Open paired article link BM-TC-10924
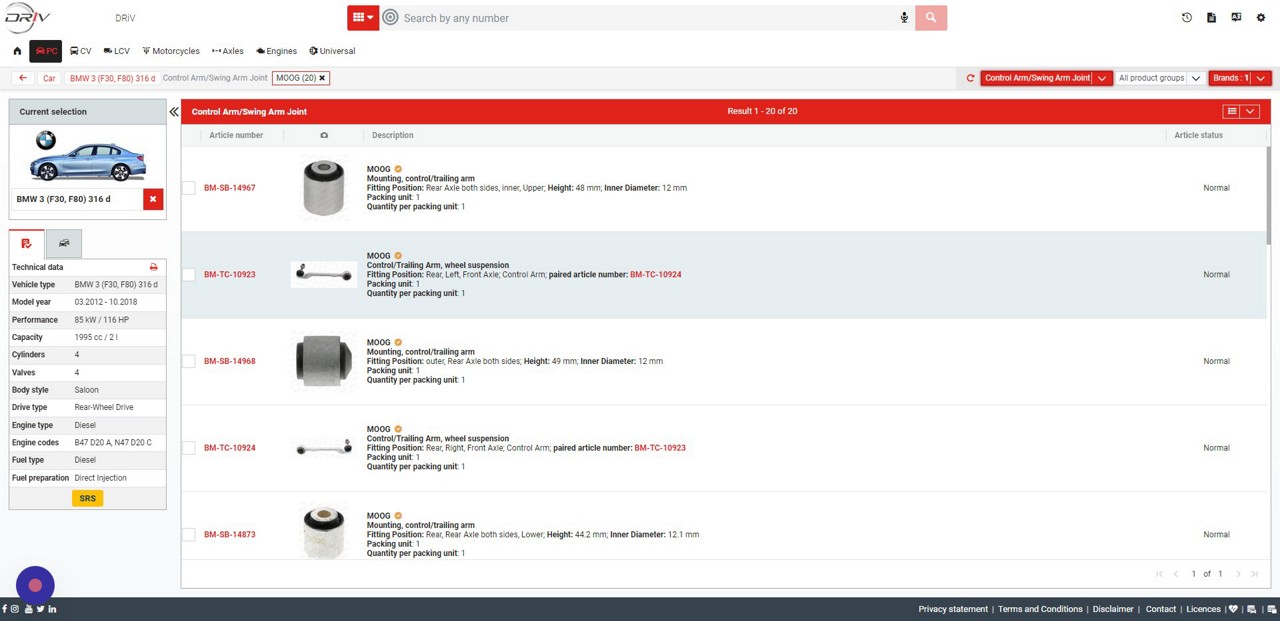The height and width of the screenshot is (621, 1280). point(655,275)
